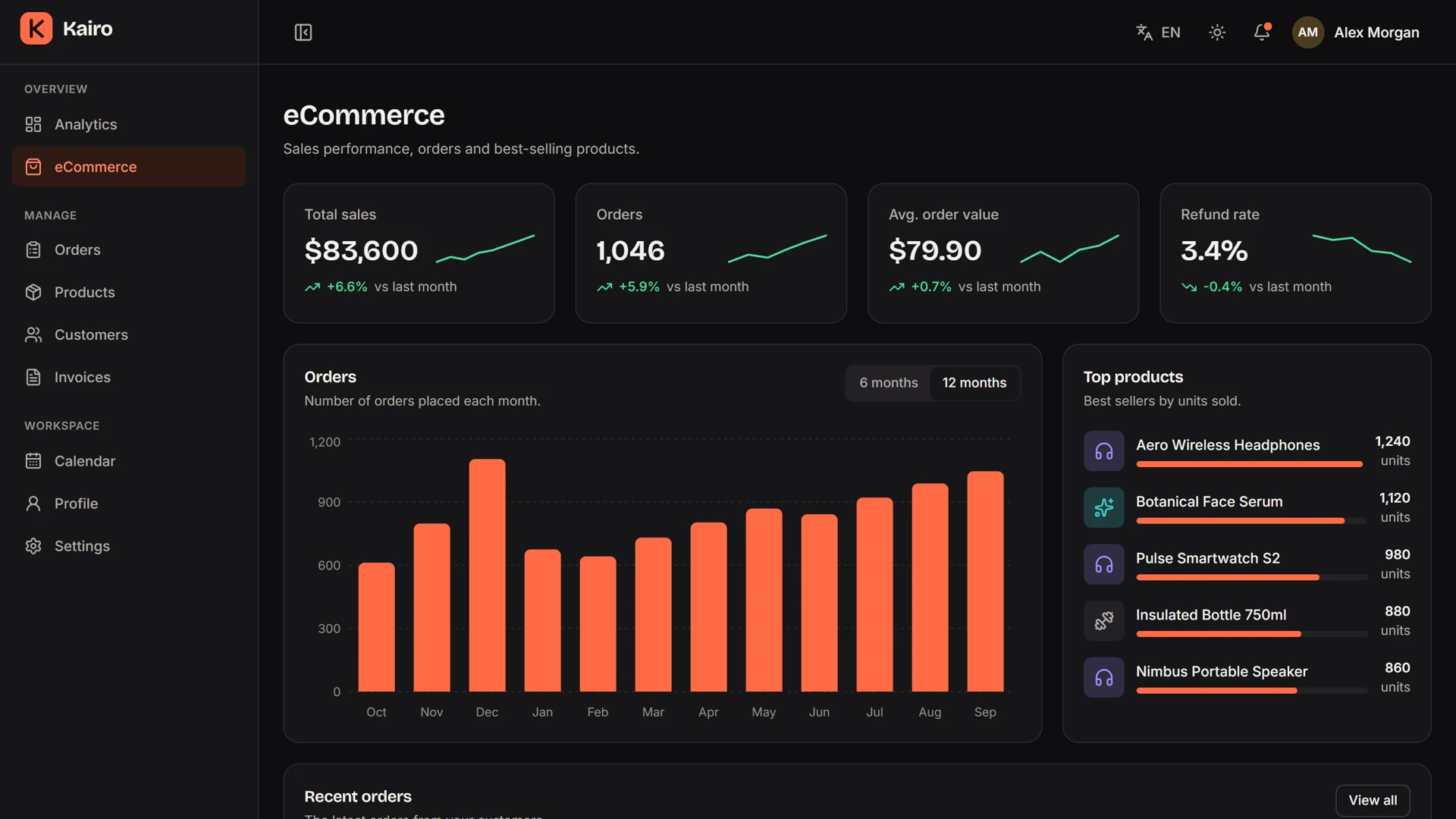Collapse the sidebar panel icon

pyautogui.click(x=303, y=33)
